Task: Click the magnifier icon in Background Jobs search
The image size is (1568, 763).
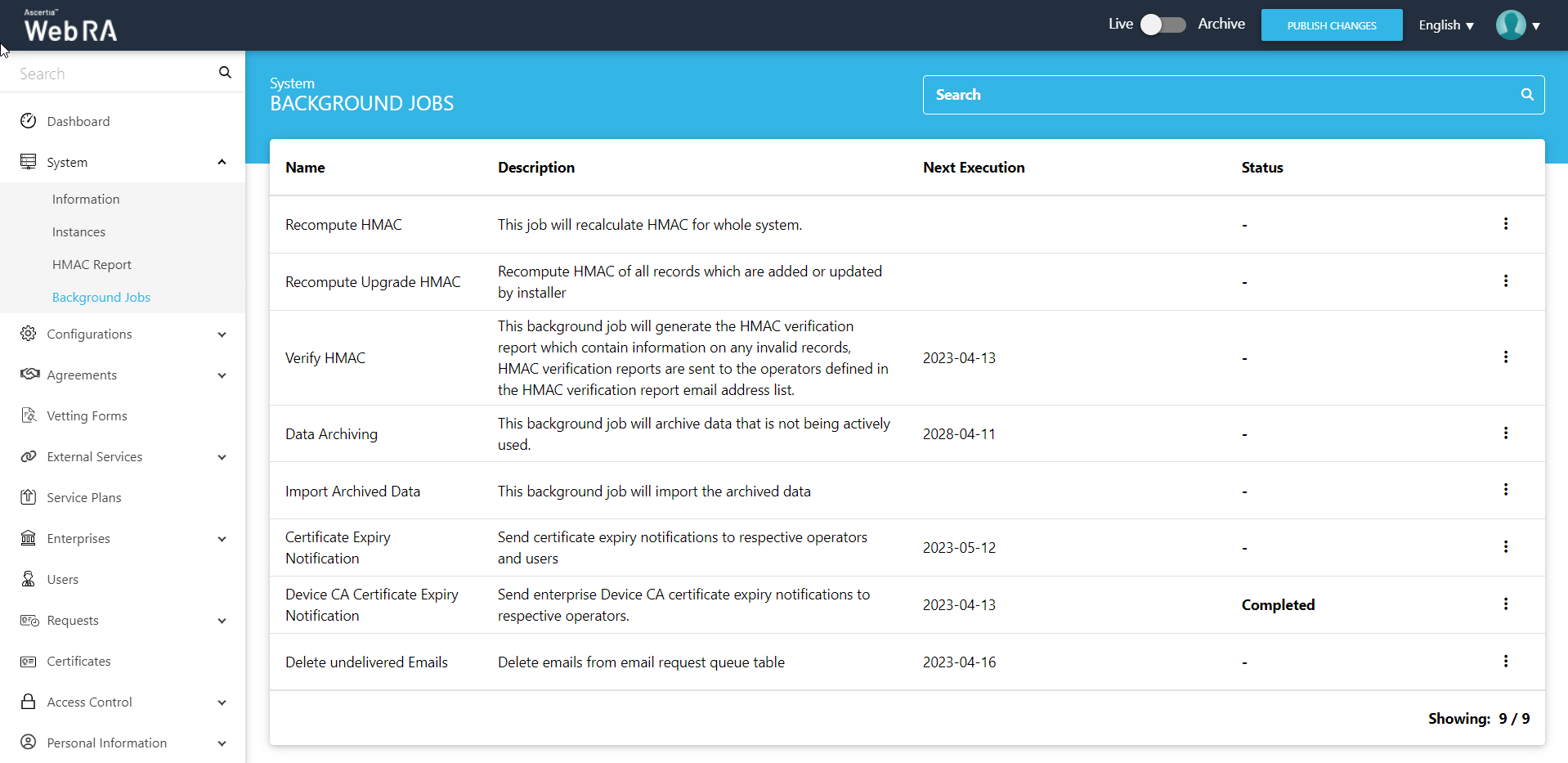Action: coord(1526,95)
